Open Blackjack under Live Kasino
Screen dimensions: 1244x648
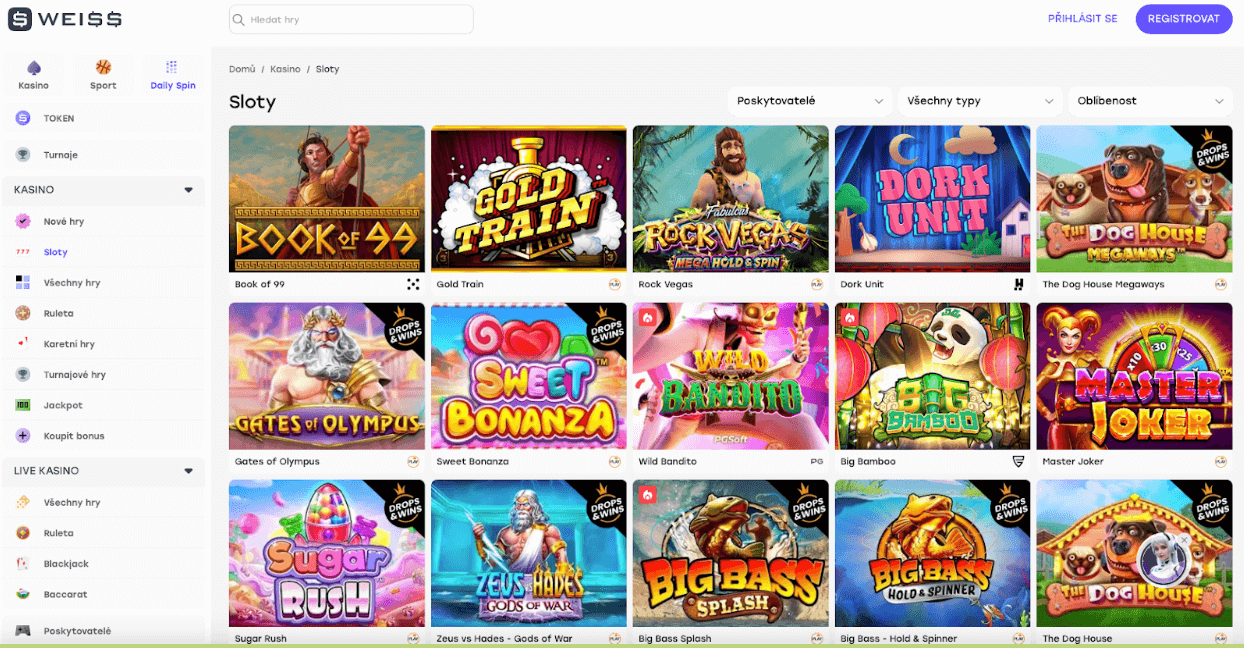click(x=66, y=564)
